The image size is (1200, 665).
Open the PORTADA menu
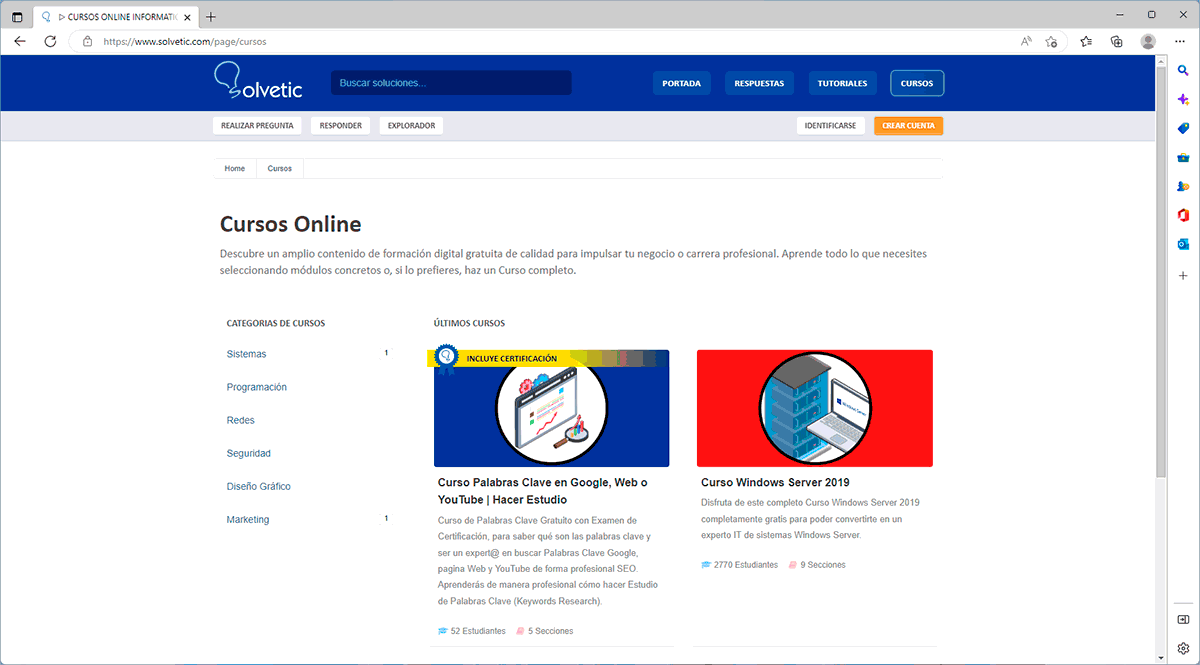tap(681, 83)
